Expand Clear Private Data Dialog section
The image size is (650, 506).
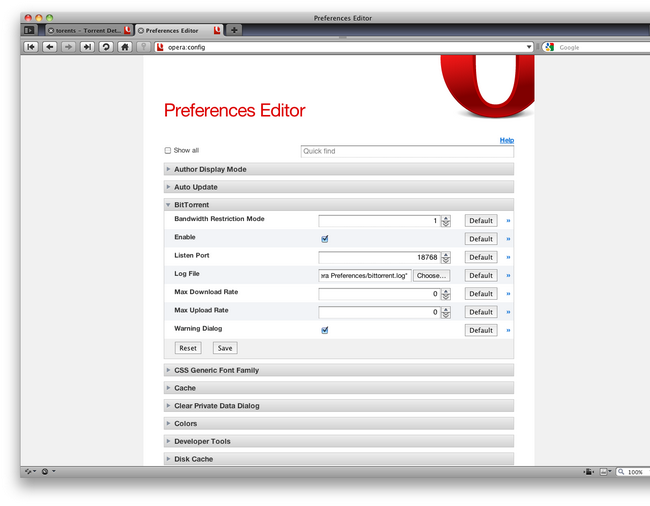[x=339, y=406]
